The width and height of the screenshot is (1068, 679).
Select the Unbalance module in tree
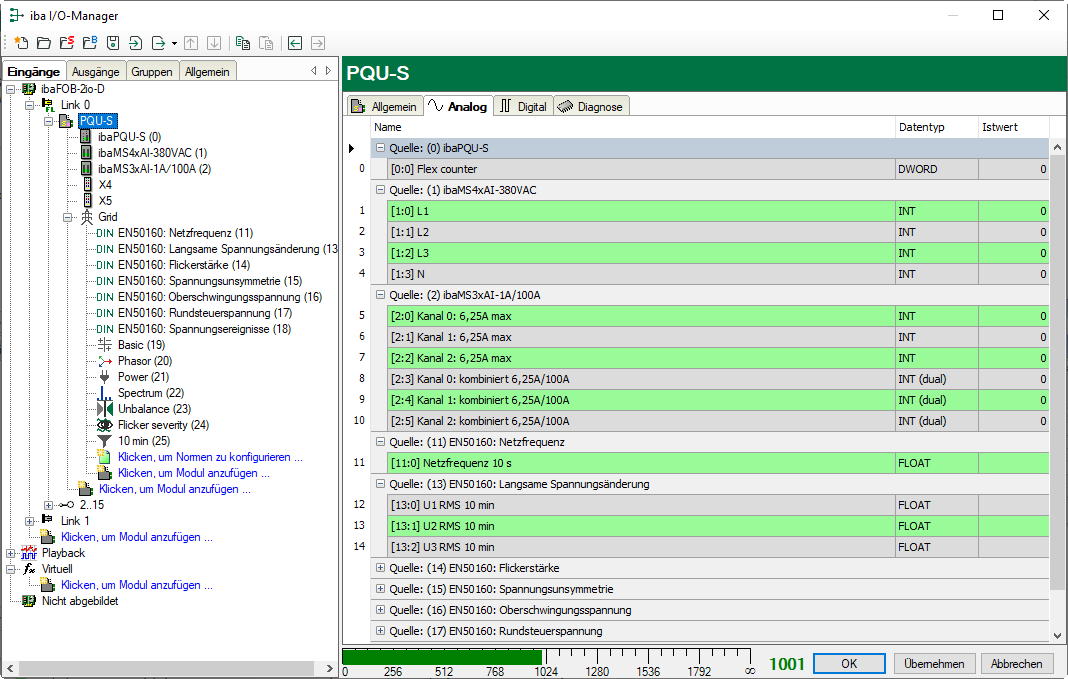[x=154, y=409]
